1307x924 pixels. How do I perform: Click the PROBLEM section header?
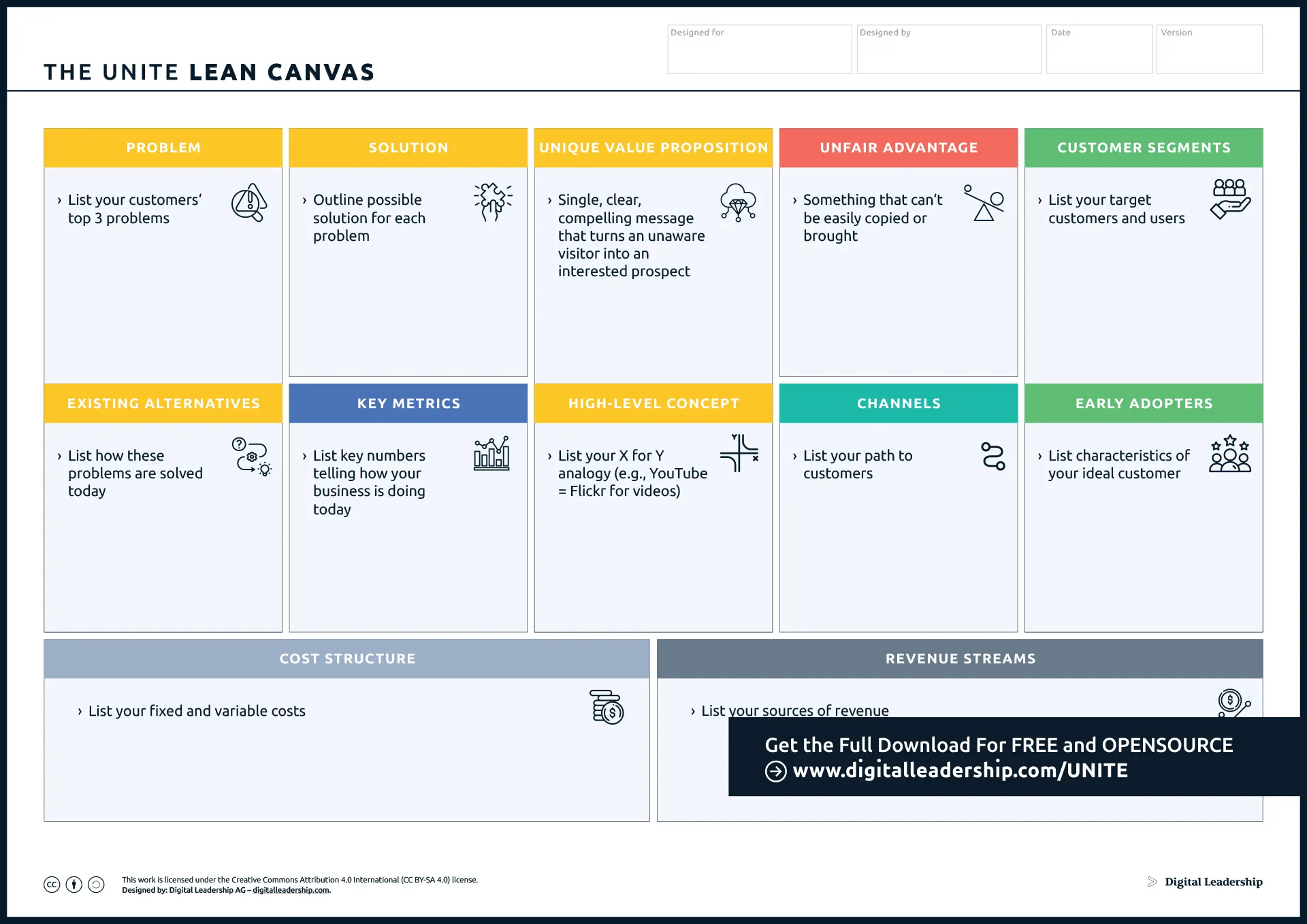click(x=163, y=147)
